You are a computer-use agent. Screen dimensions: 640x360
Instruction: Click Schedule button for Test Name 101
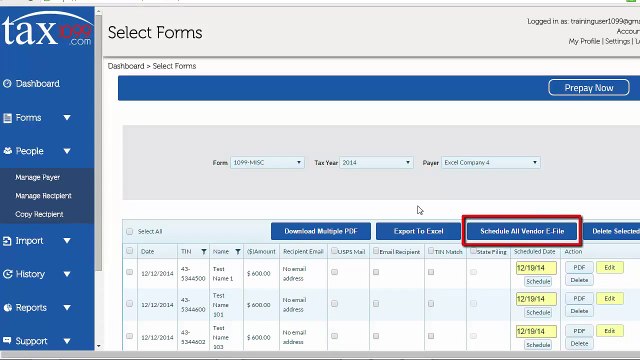click(x=538, y=313)
